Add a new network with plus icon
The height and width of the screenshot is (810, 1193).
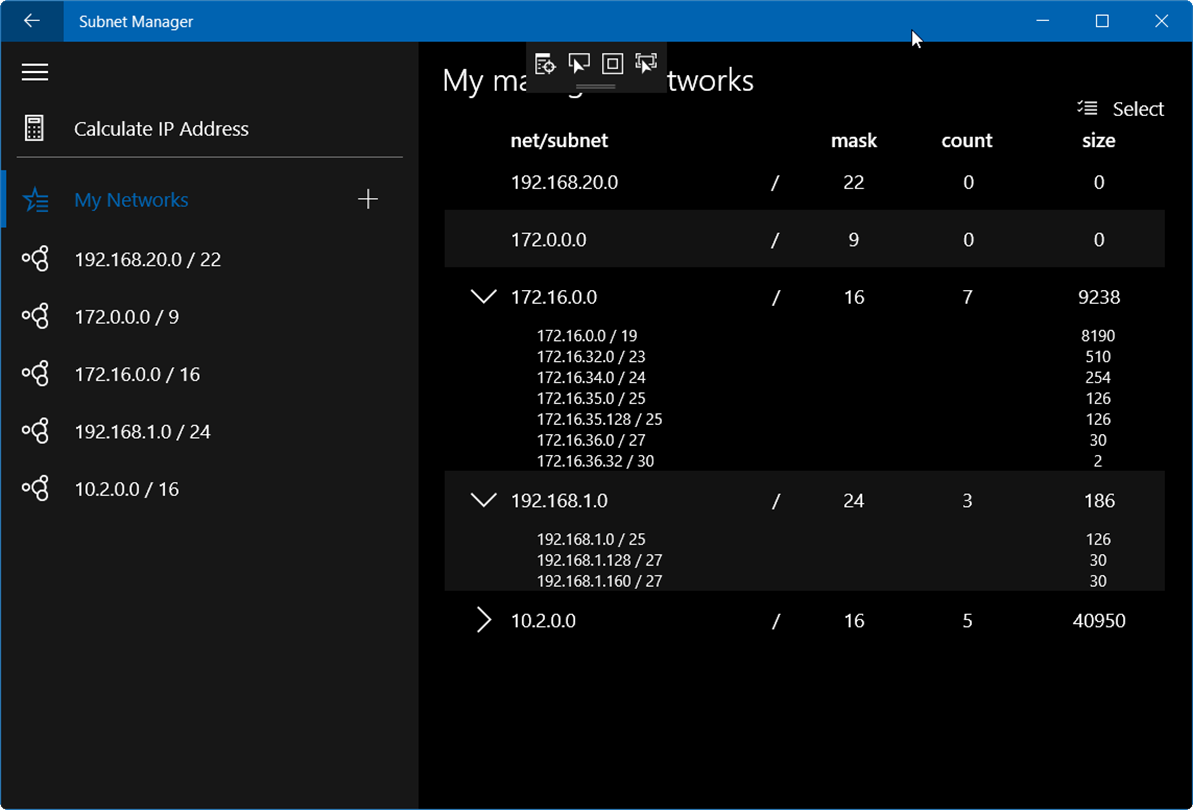(368, 200)
